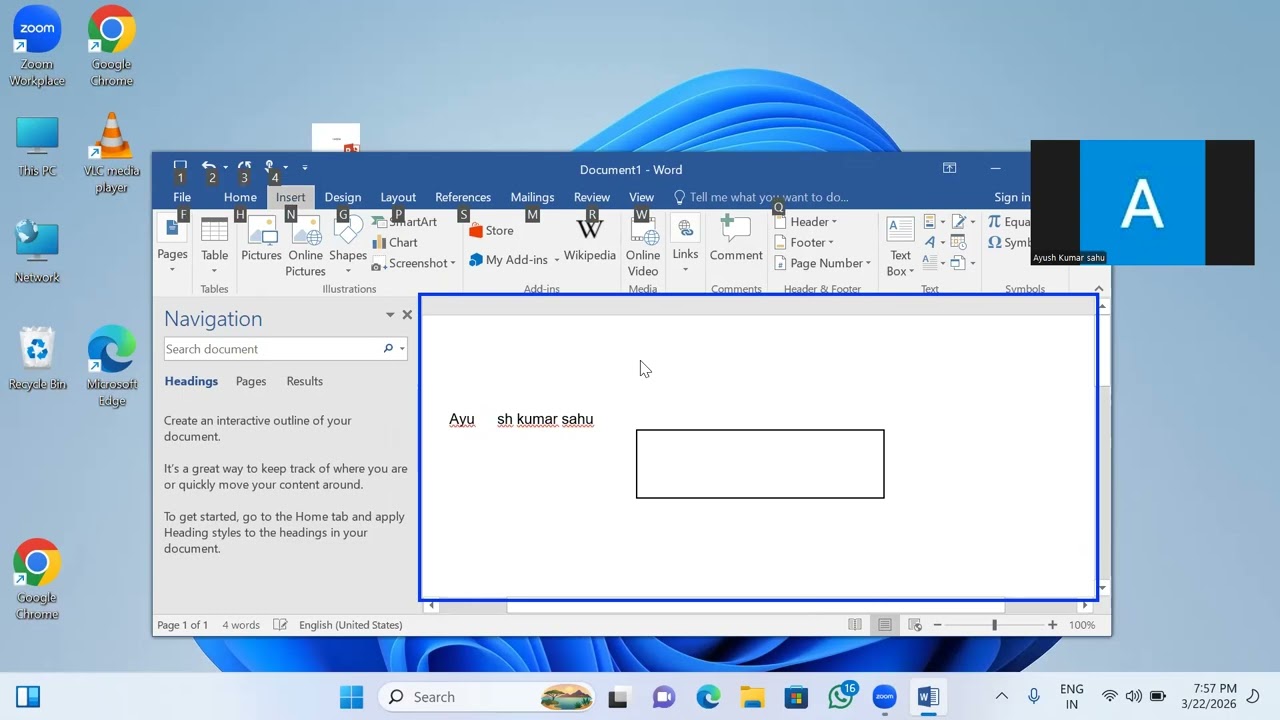Click the Undo button in Quick Access

(x=208, y=167)
